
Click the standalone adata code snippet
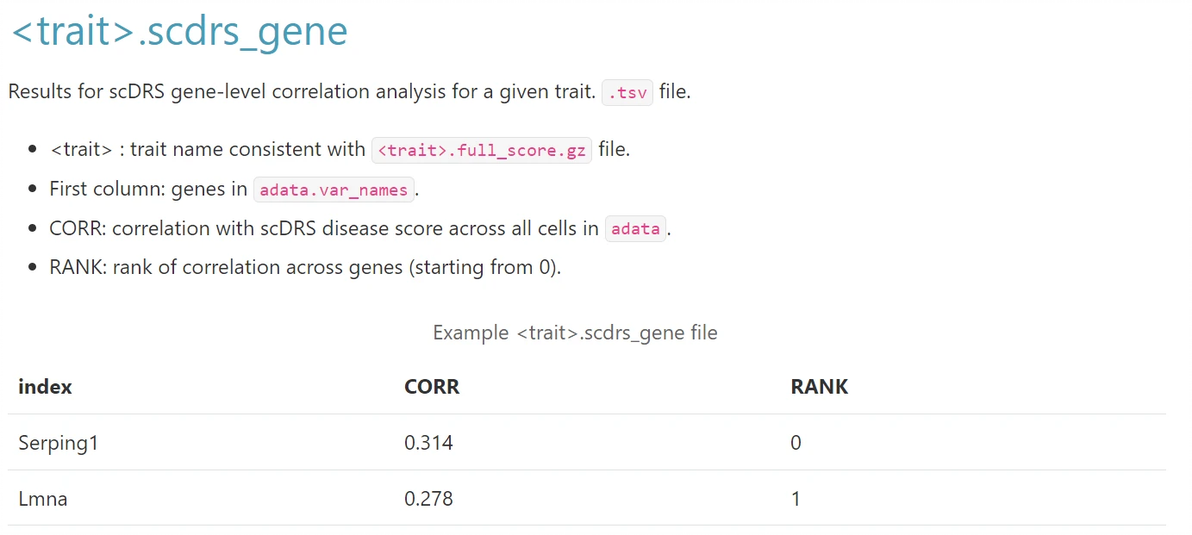[x=635, y=229]
